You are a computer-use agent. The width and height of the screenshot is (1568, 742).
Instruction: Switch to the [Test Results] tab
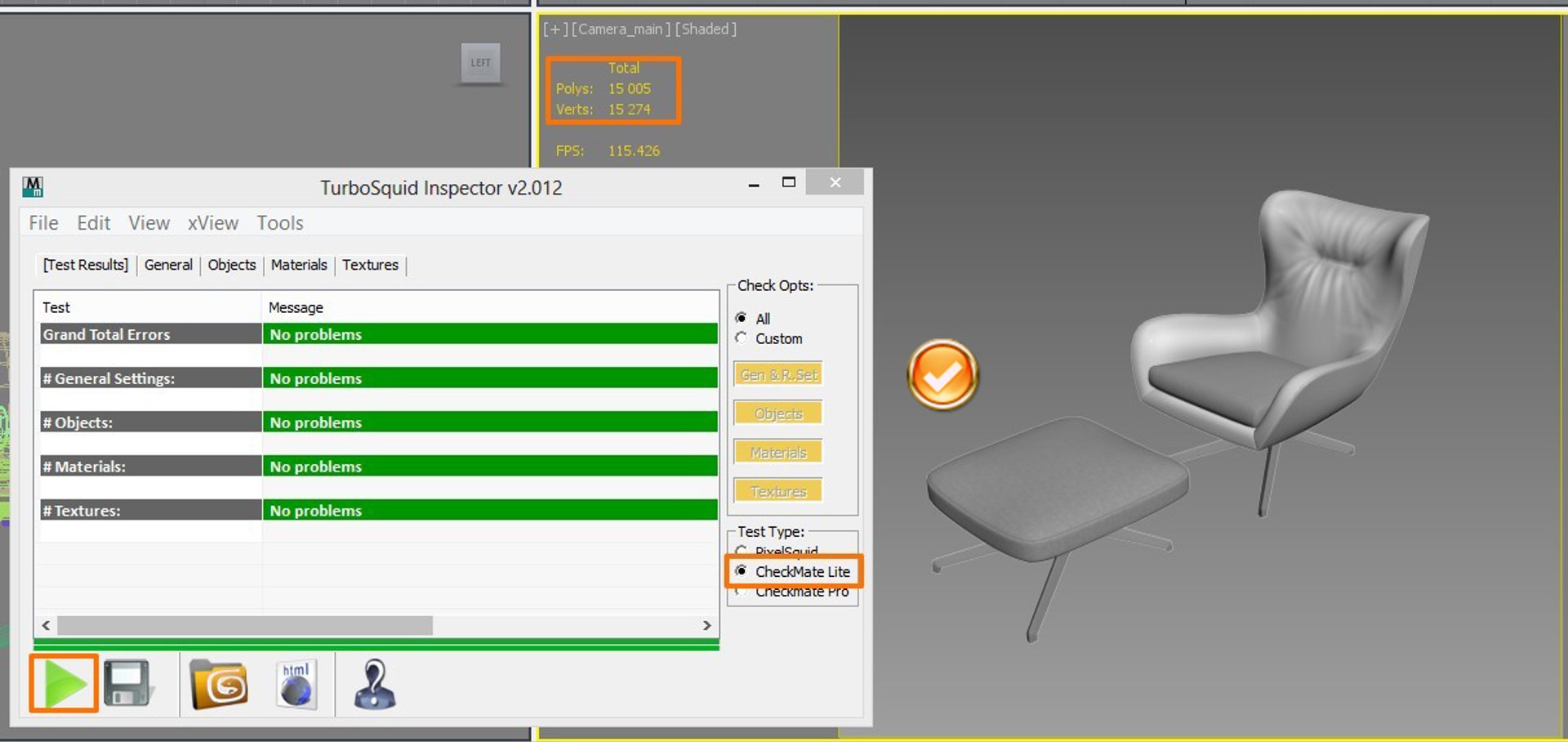pyautogui.click(x=86, y=265)
